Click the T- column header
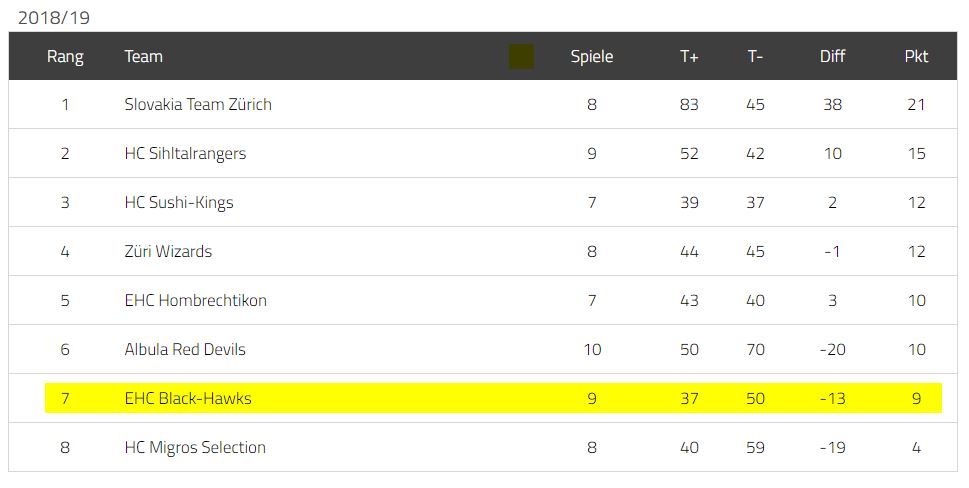The image size is (969, 488). point(755,56)
